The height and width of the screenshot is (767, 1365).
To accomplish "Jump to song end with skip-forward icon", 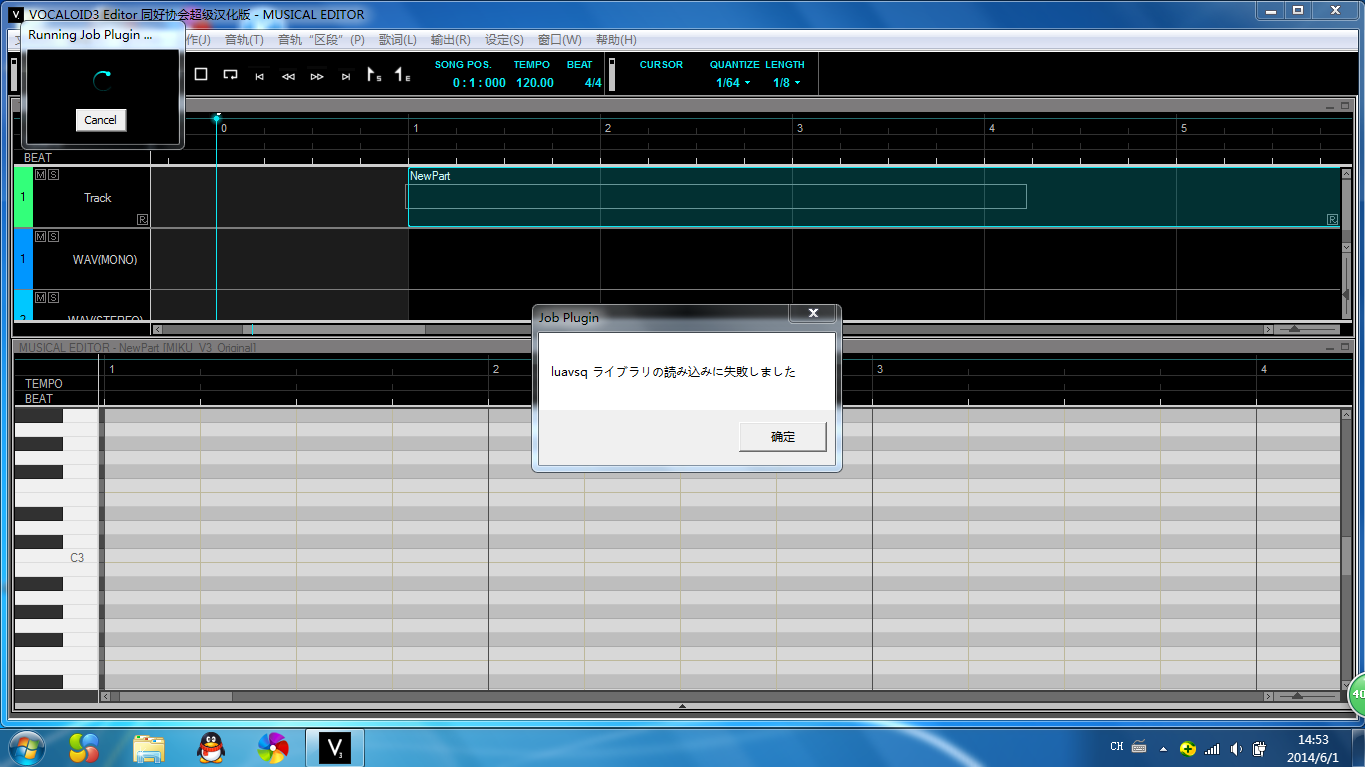I will click(346, 76).
